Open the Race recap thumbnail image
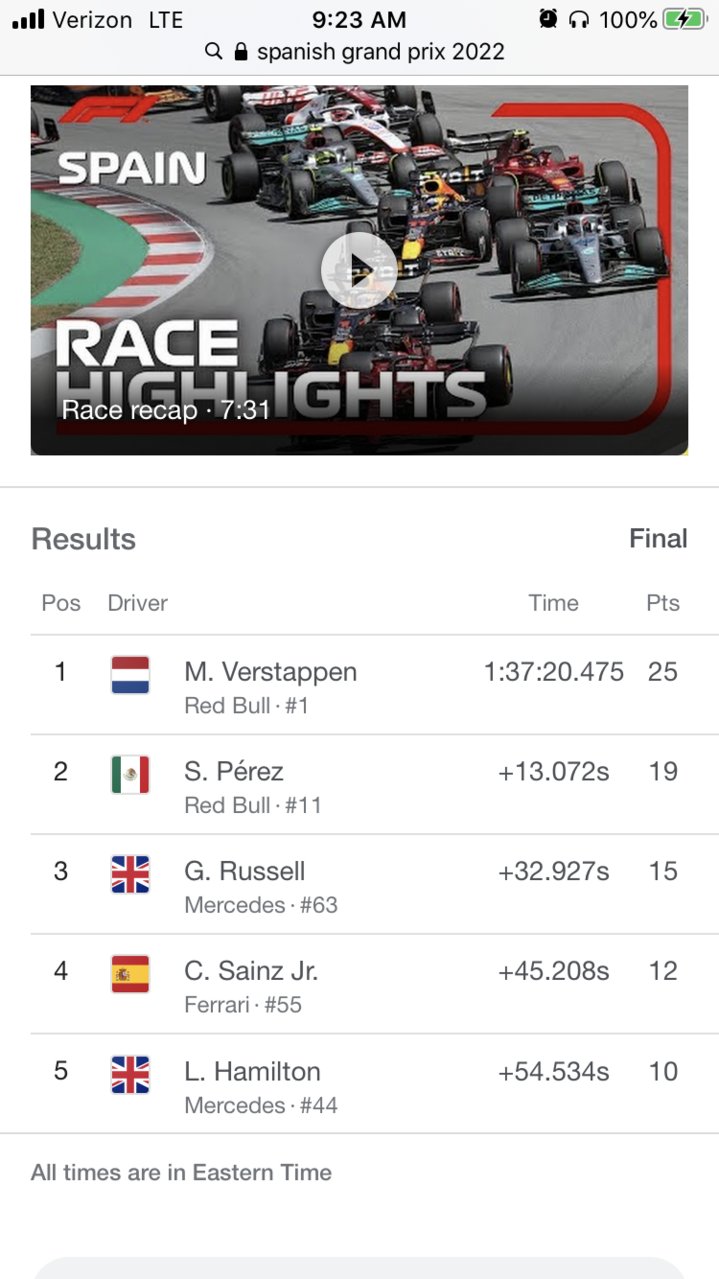 pos(359,270)
